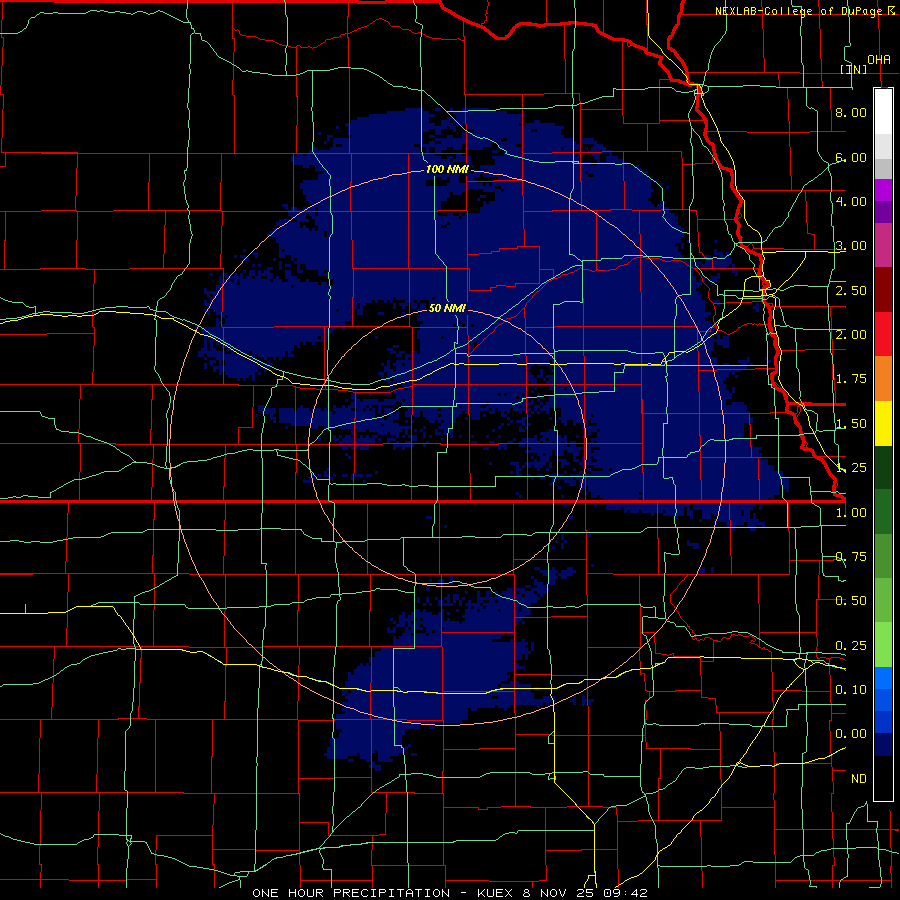Screen dimensions: 900x900
Task: Click the 100 NMI range ring label
Action: [x=447, y=169]
